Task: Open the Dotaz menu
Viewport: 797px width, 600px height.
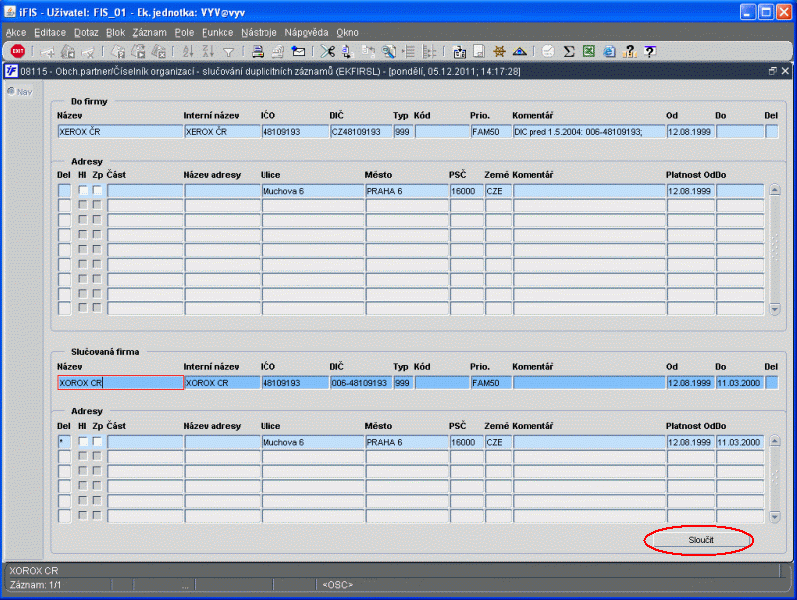Action: tap(86, 33)
